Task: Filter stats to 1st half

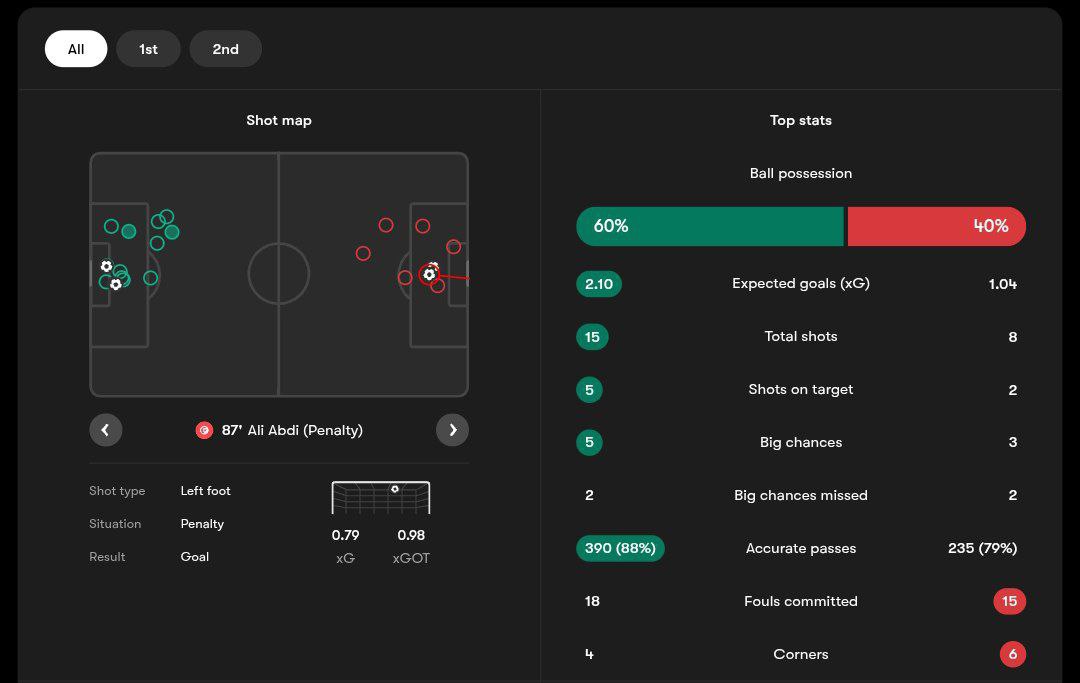Action: (148, 49)
